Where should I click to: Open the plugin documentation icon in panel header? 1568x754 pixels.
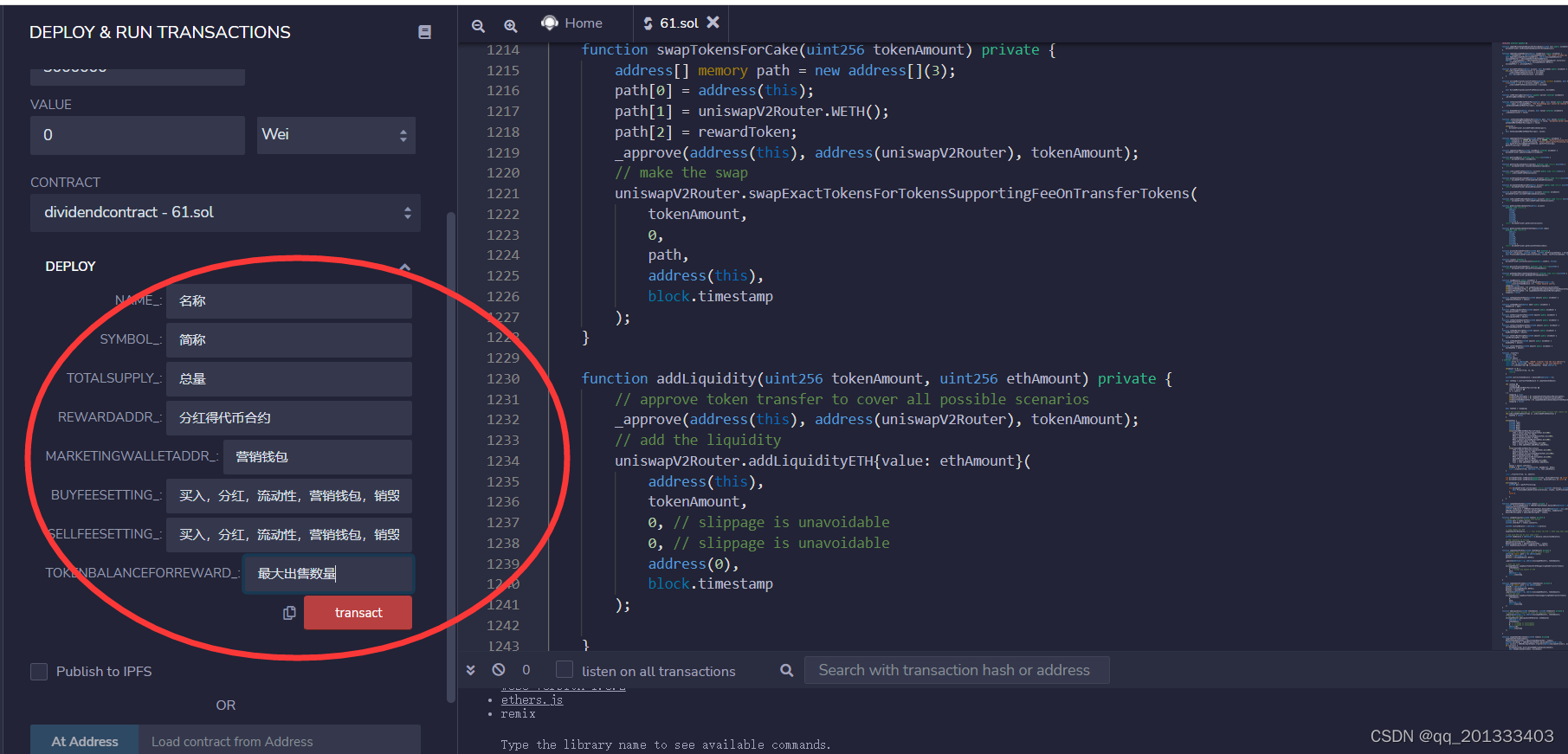point(424,32)
